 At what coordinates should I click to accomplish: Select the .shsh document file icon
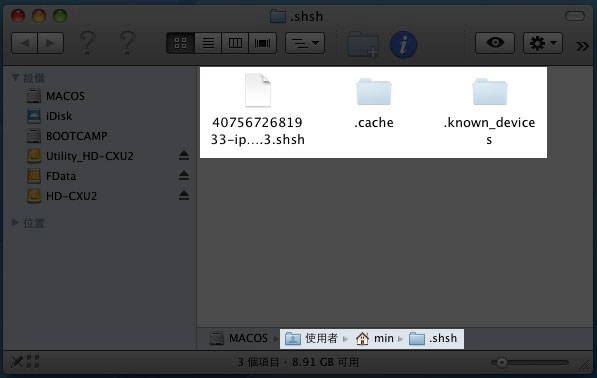[258, 90]
